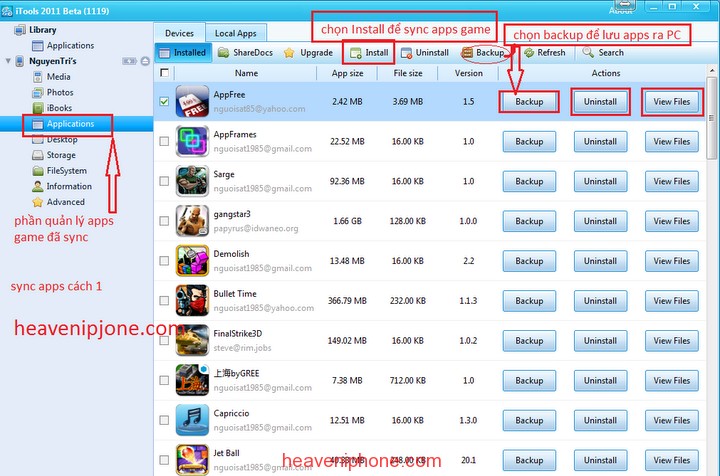Image resolution: width=720 pixels, height=476 pixels.
Task: Check the gangstar3 checkbox
Action: pos(164,221)
